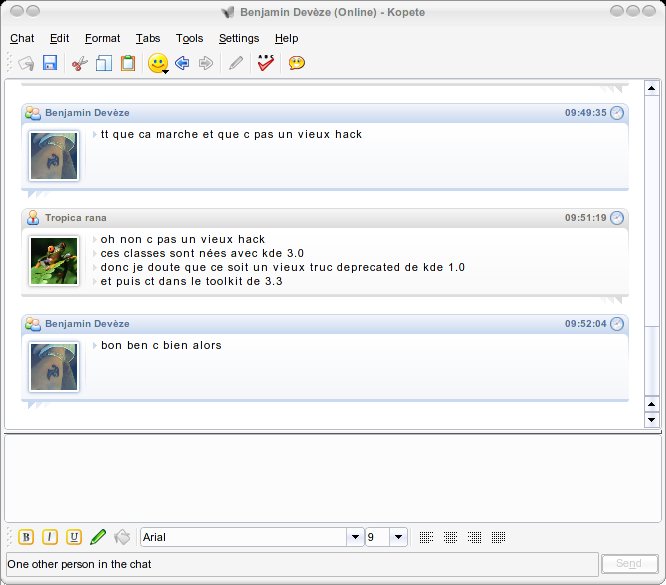Click the yellow chat bubble toolbar icon
666x585 pixels.
point(296,63)
